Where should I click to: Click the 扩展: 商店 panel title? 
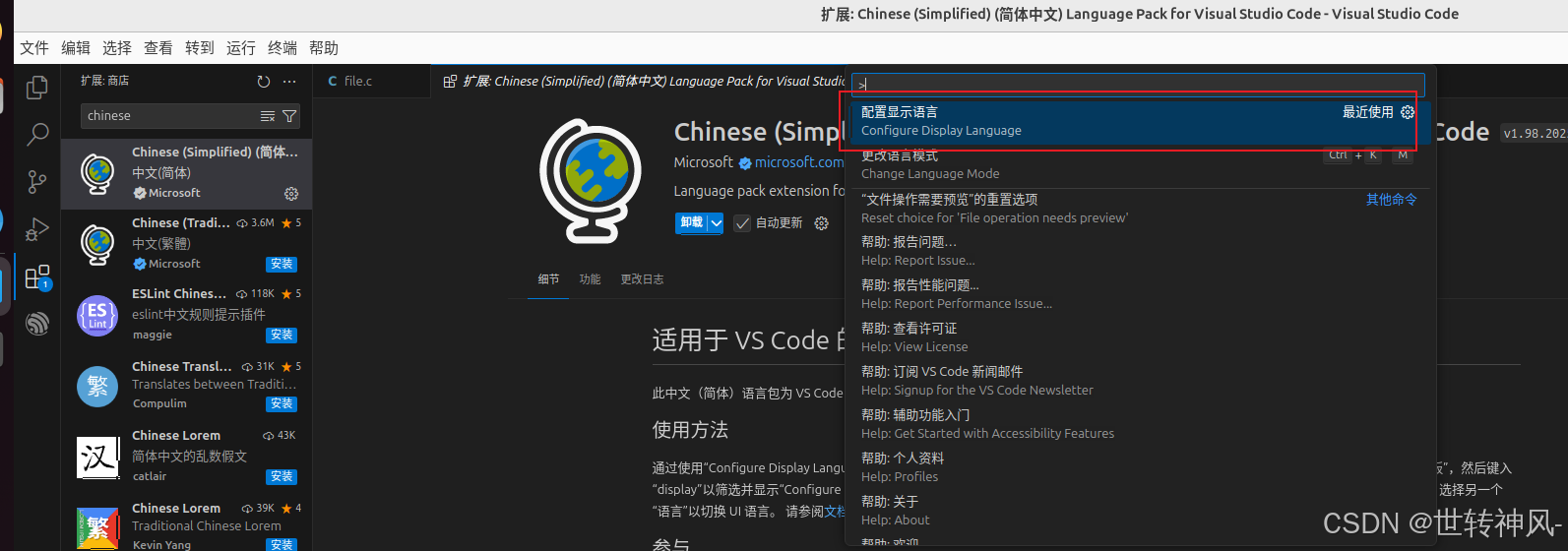tap(105, 81)
